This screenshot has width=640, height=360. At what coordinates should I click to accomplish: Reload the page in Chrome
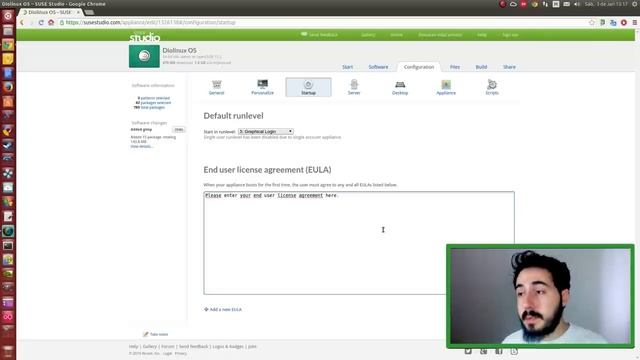click(41, 22)
